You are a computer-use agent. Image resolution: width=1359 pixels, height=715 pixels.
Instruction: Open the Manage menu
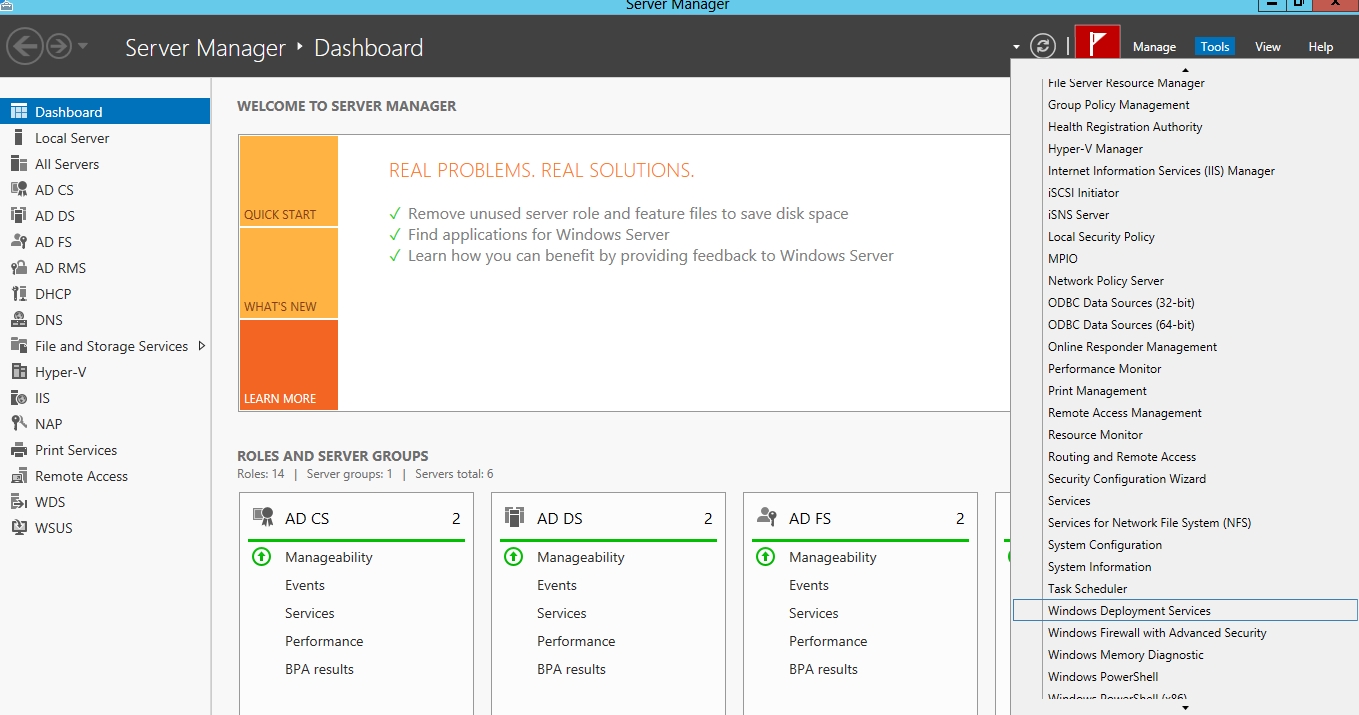[1154, 47]
